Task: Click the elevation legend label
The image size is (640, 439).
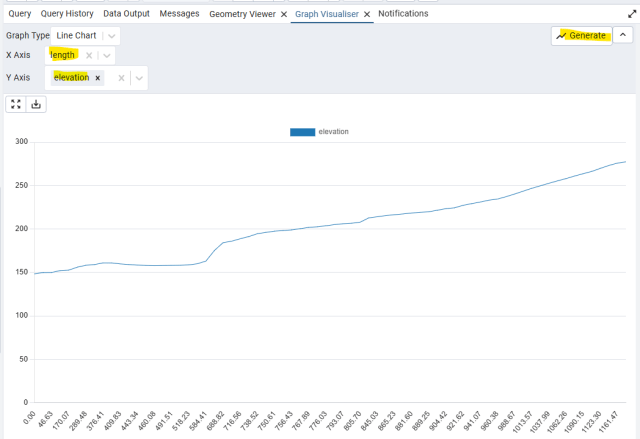Action: click(333, 132)
